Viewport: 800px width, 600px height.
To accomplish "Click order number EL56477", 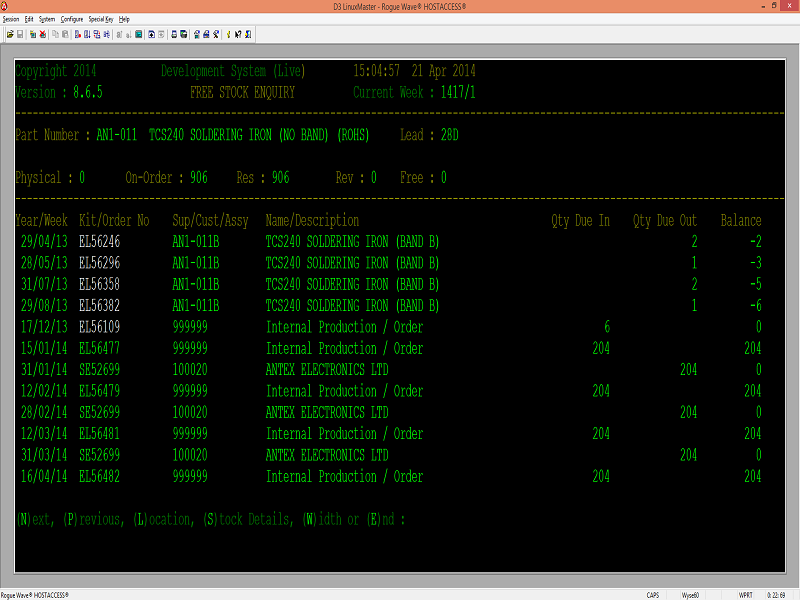I will [x=99, y=348].
